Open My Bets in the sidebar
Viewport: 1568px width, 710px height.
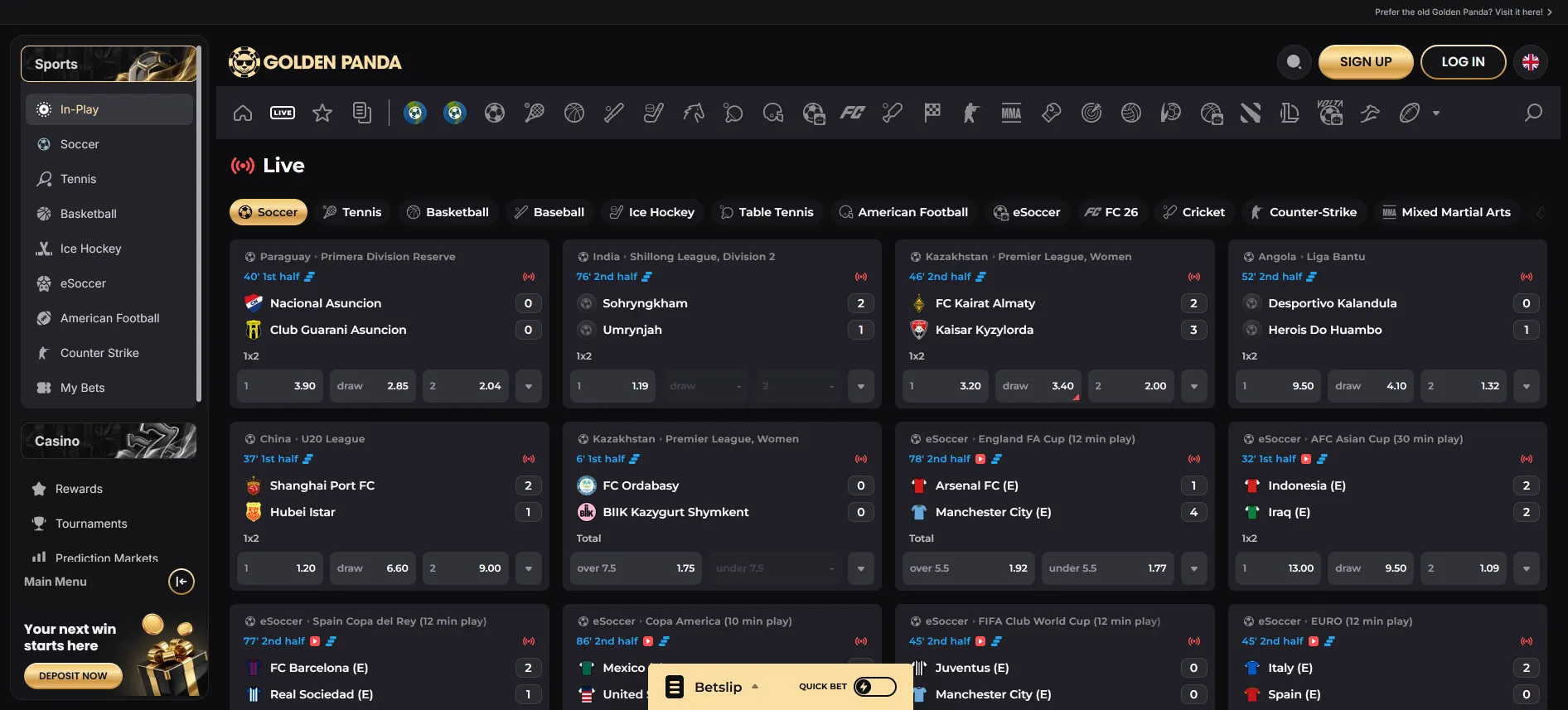[109, 388]
